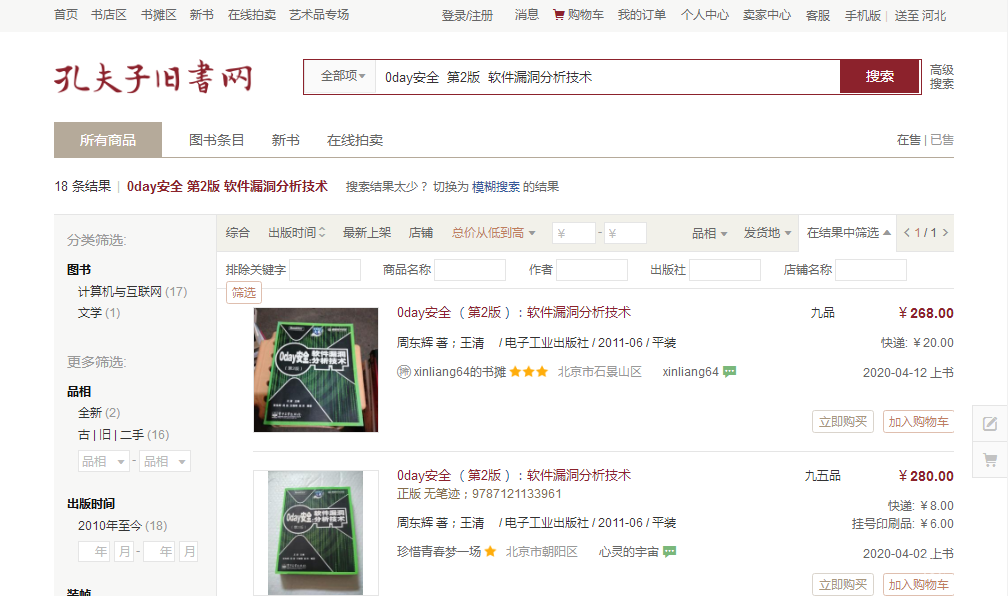The width and height of the screenshot is (1008, 596).
Task: Click the 店铺名称 input field
Action: point(871,270)
